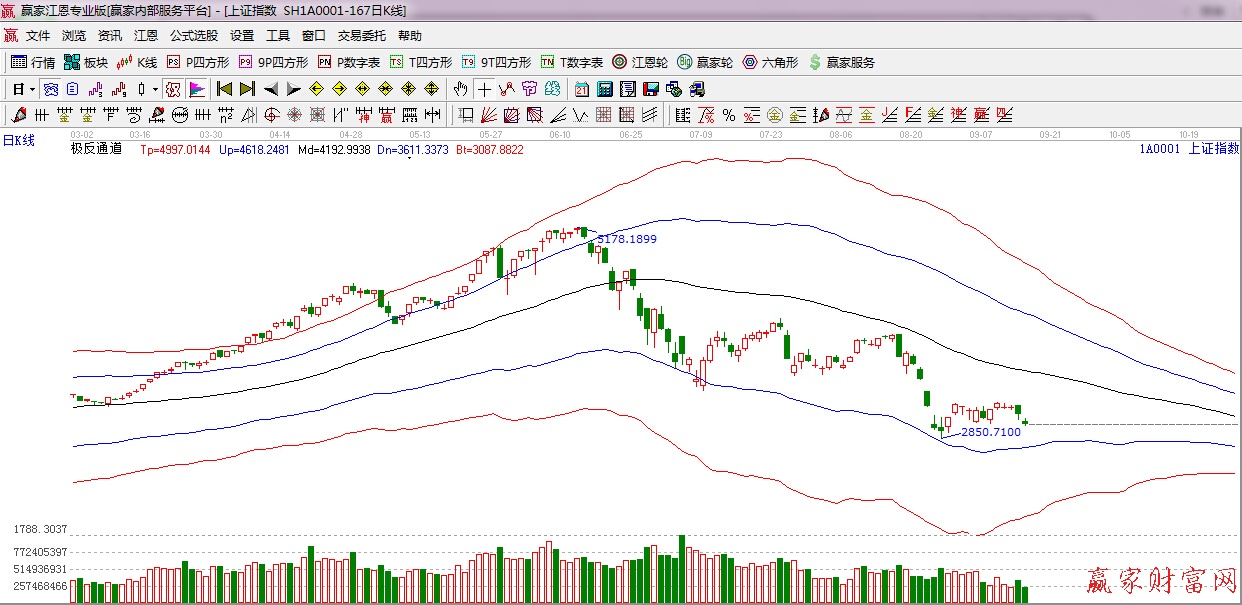Select the percent (%) drawing tool

pyautogui.click(x=729, y=115)
